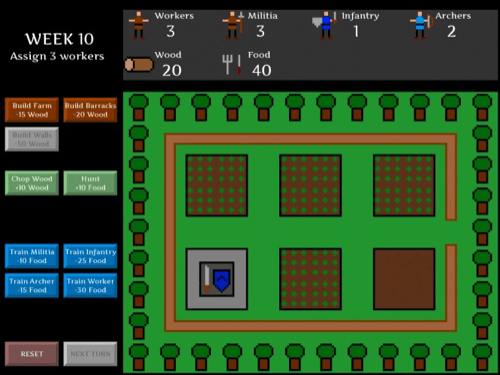Click the food pitchfork resource icon
Image resolution: width=500 pixels, height=375 pixels.
(232, 65)
